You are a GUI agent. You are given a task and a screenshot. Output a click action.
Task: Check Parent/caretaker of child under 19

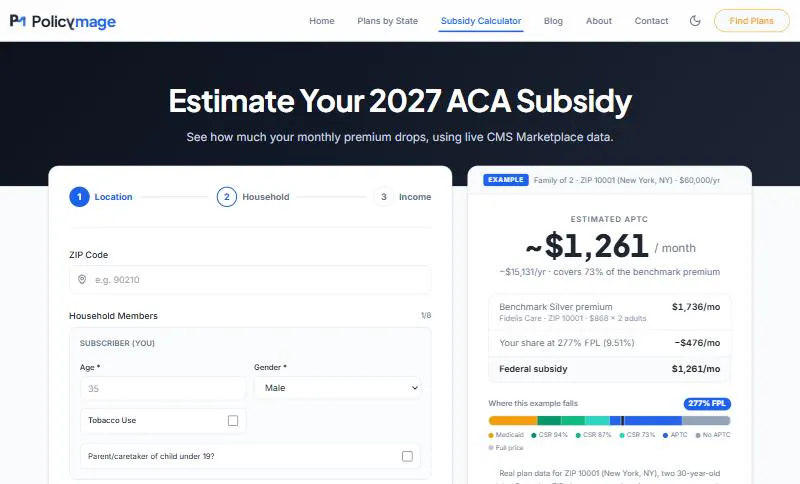(407, 456)
